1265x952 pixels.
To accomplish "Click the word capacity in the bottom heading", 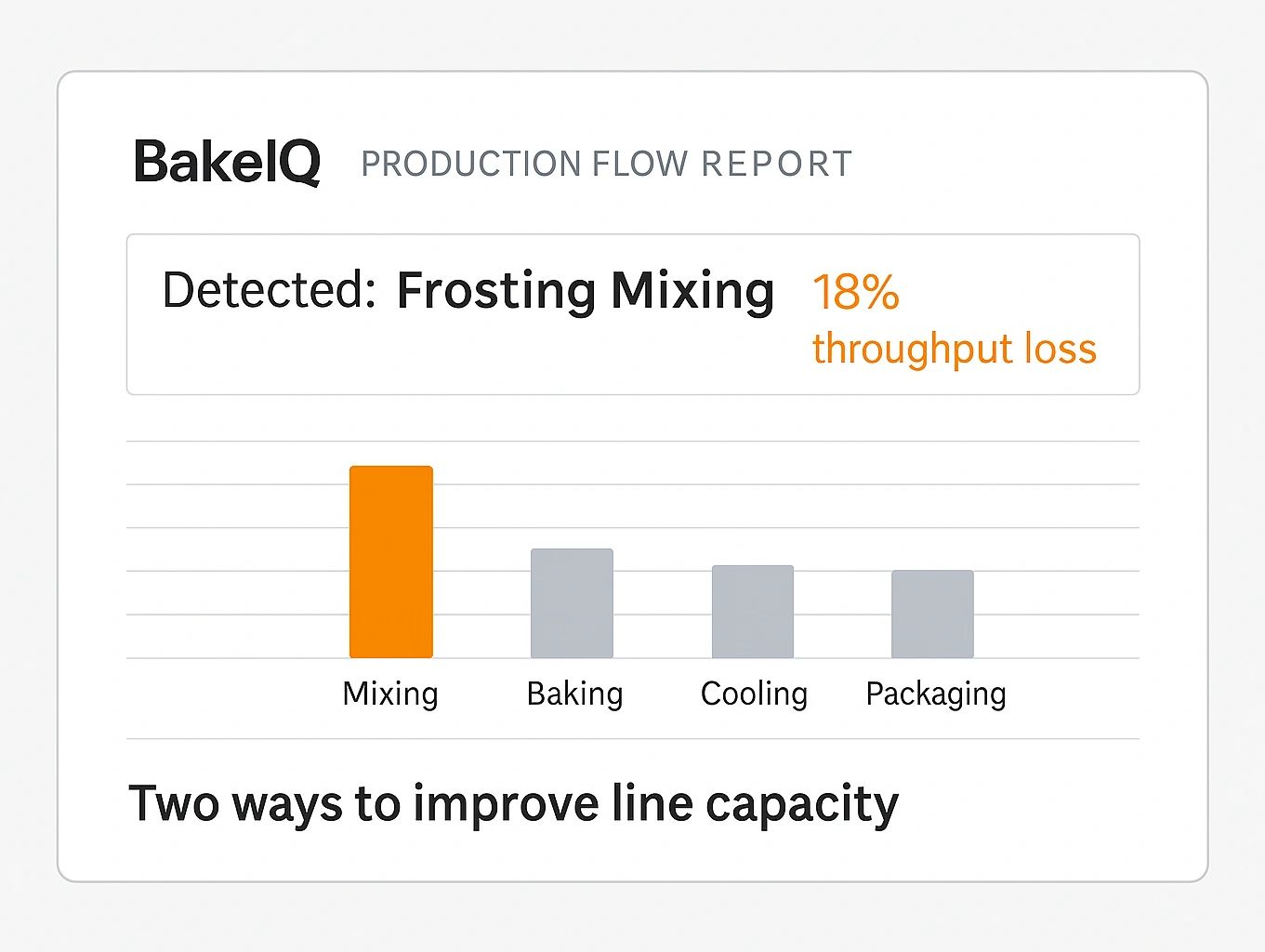I will 801,805.
